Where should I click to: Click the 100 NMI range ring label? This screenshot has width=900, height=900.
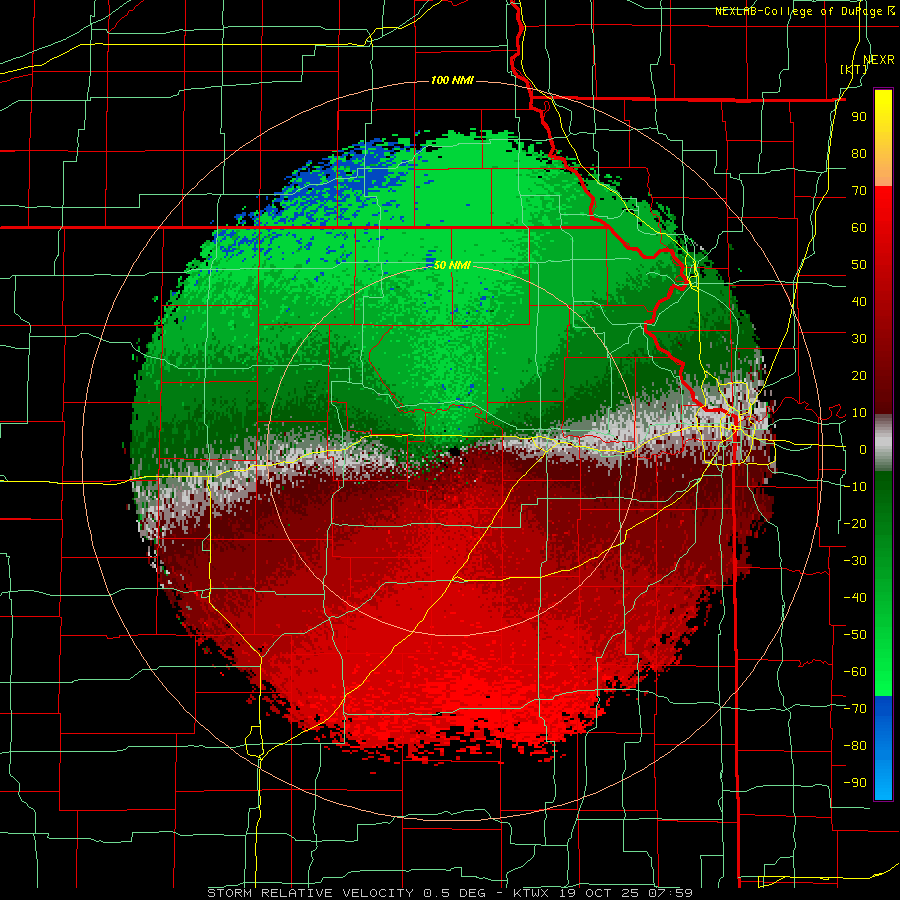(x=452, y=80)
